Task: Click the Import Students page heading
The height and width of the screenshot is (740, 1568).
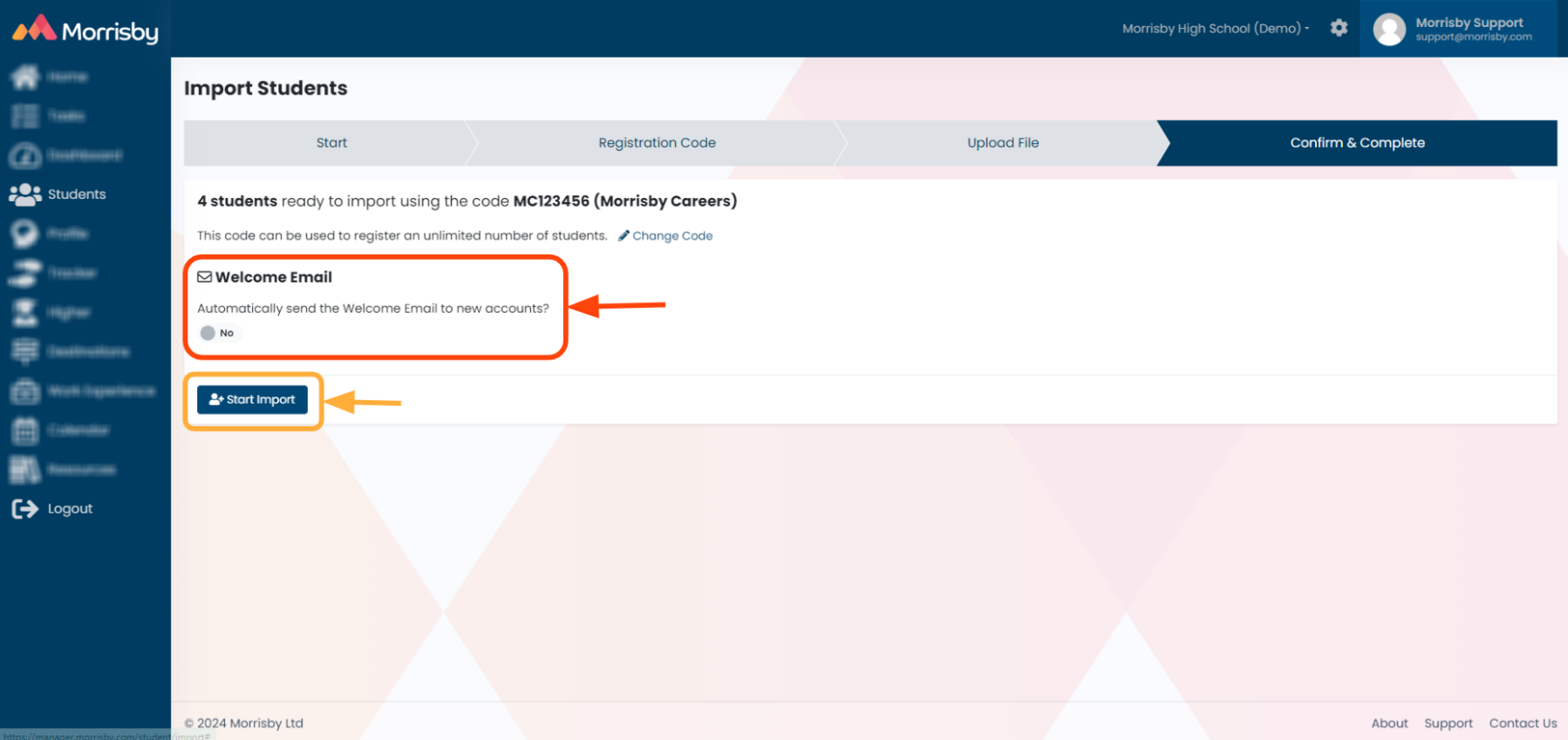Action: coord(266,88)
